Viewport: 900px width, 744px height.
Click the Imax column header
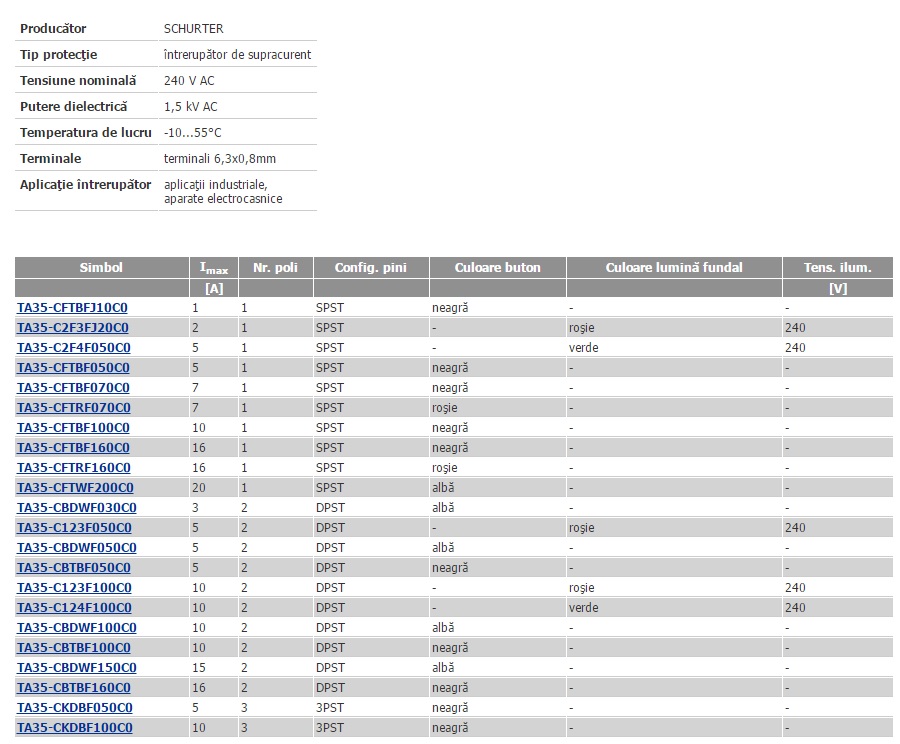(x=214, y=268)
